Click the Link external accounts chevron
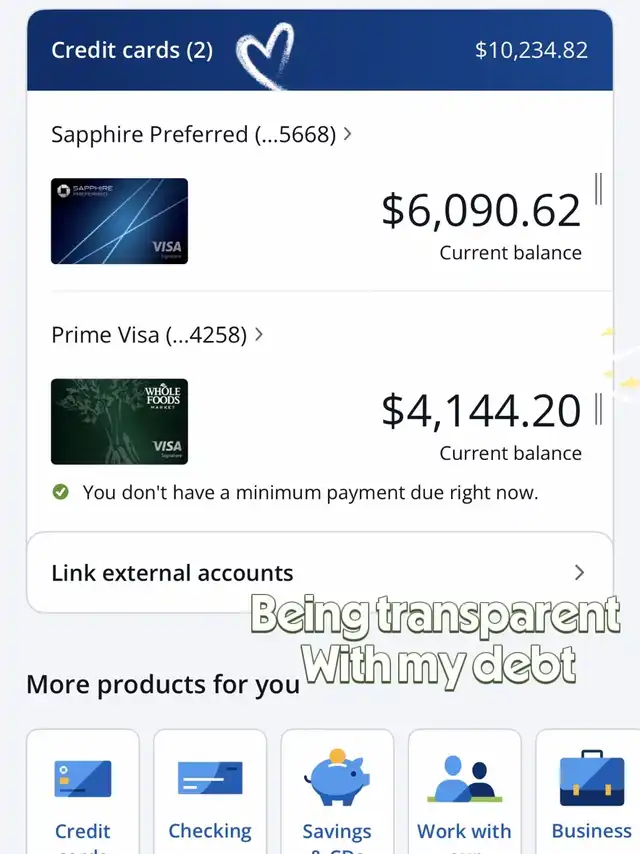The width and height of the screenshot is (640, 854). coord(579,573)
